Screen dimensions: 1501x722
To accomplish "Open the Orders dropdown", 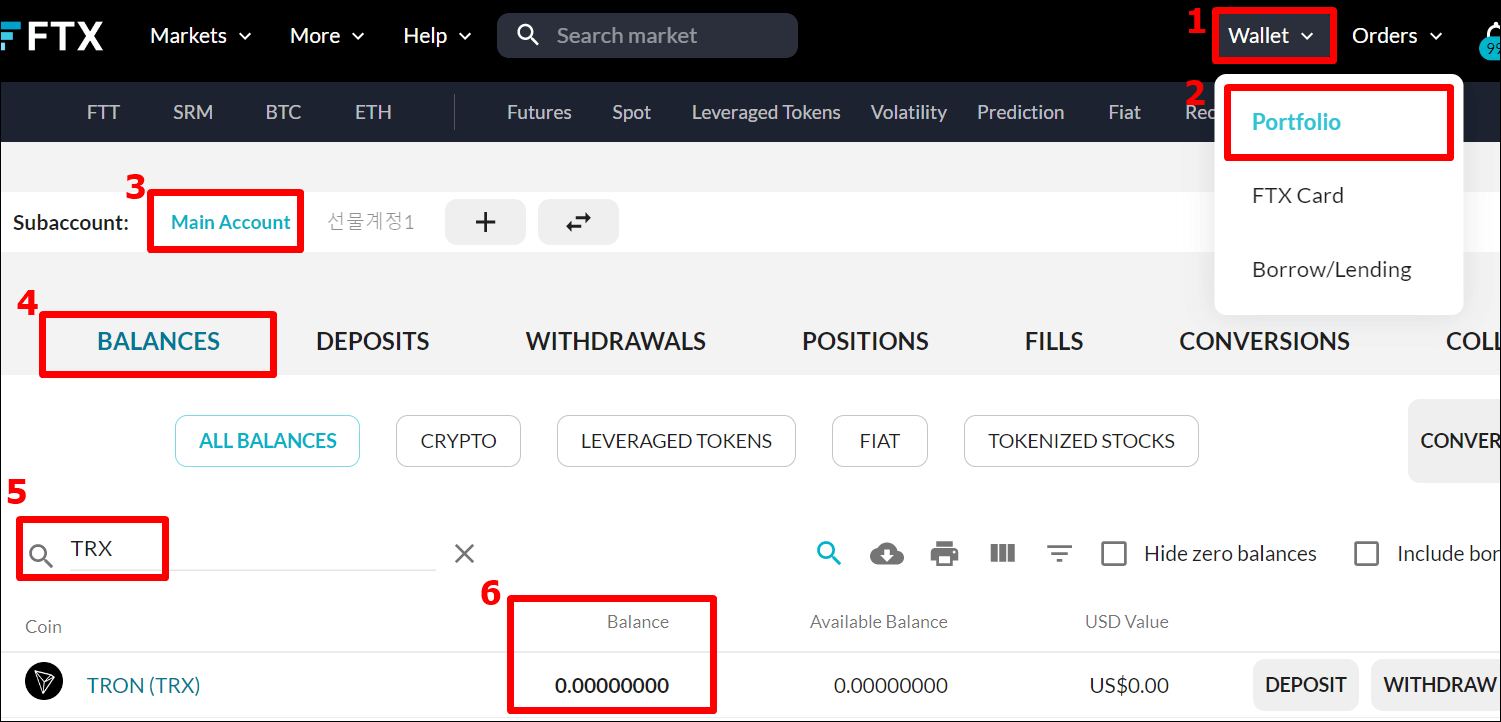I will [x=1397, y=36].
